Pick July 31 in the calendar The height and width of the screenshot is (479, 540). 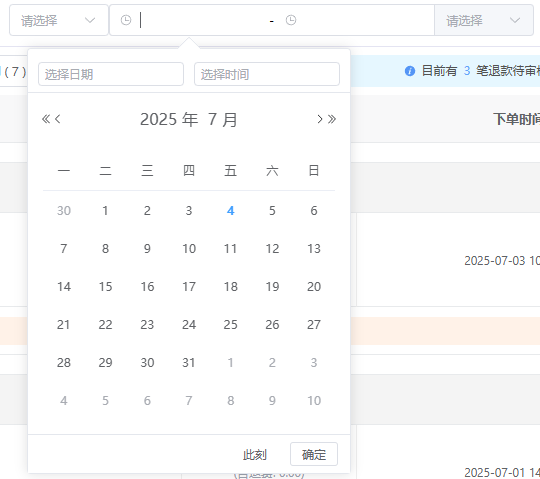point(189,363)
